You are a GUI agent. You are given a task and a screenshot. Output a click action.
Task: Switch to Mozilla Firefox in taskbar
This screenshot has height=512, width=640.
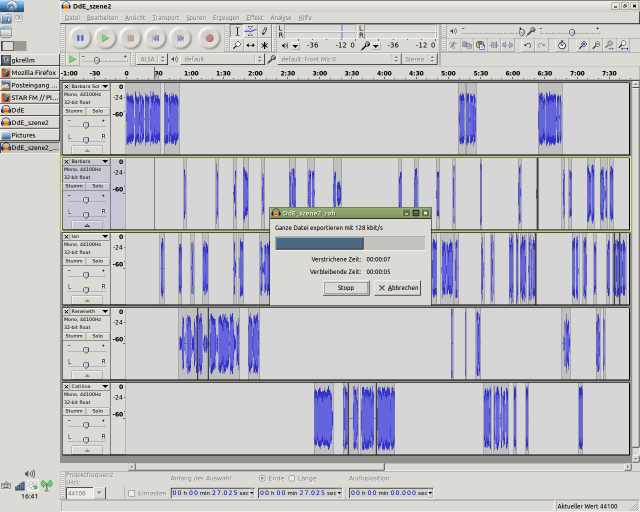click(29, 73)
